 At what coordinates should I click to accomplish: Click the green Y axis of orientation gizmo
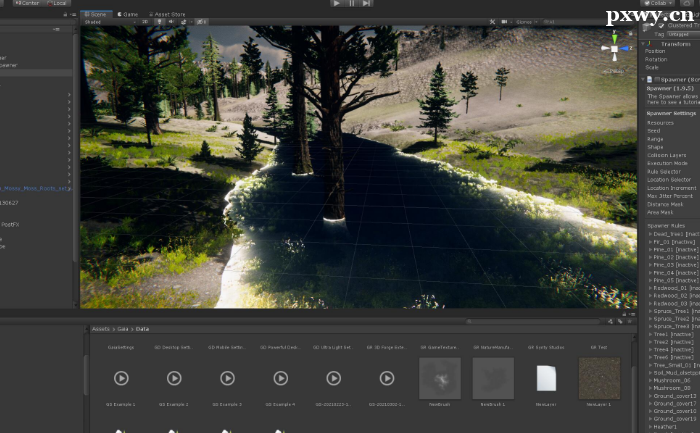(614, 37)
